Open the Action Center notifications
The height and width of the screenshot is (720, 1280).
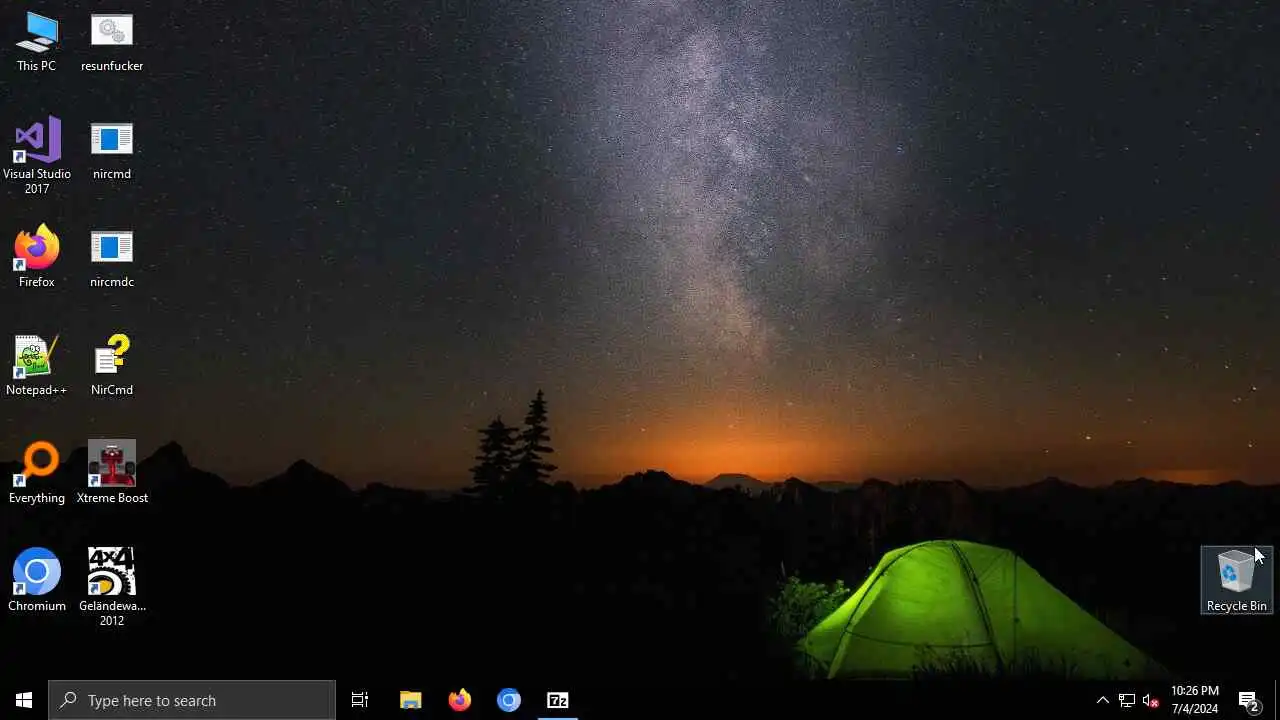coord(1249,700)
